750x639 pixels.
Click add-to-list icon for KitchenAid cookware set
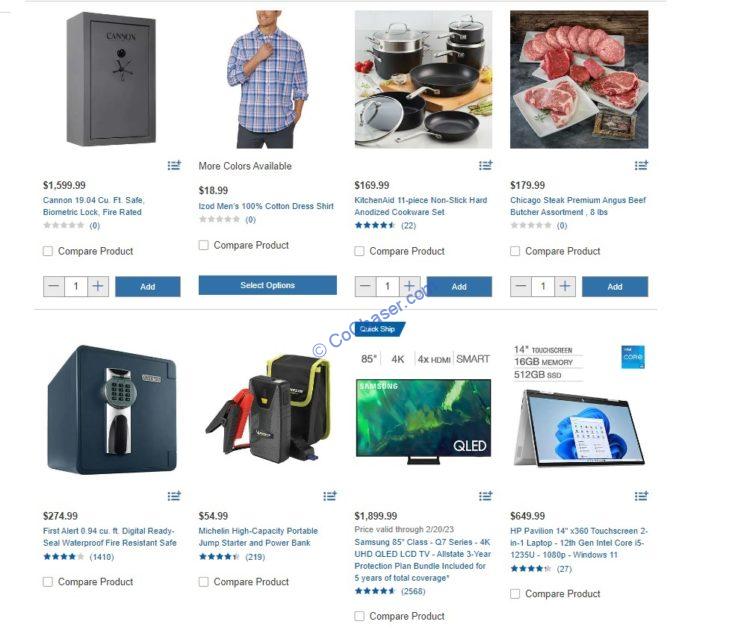(485, 165)
